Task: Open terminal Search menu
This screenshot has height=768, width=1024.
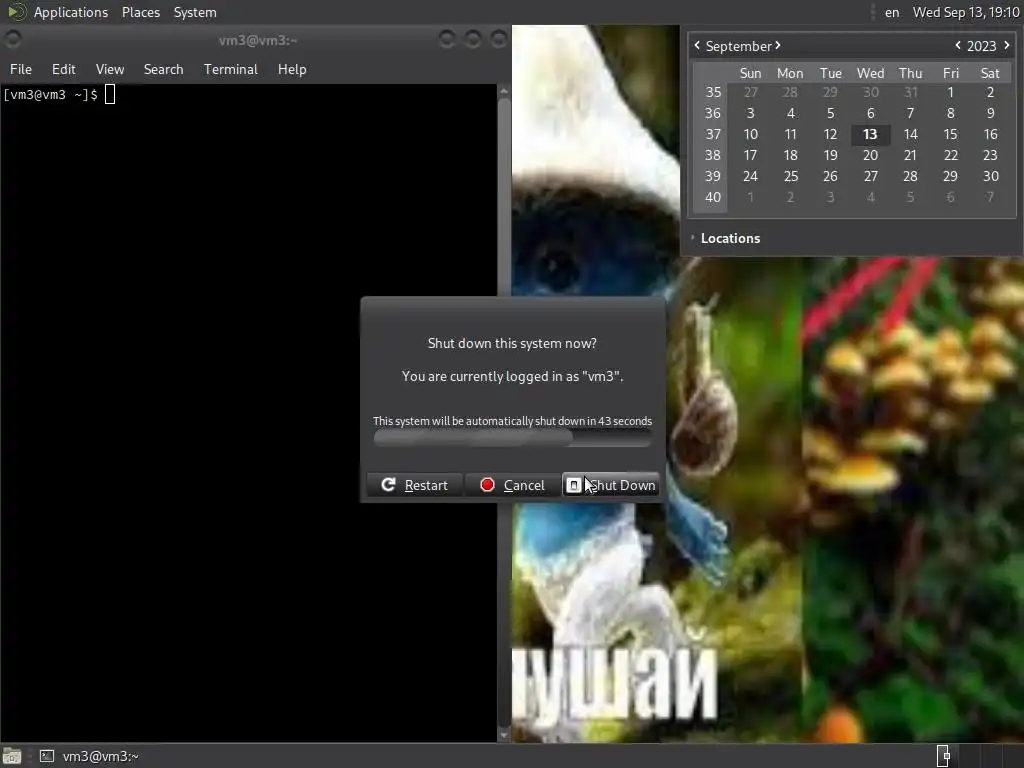Action: (x=163, y=69)
